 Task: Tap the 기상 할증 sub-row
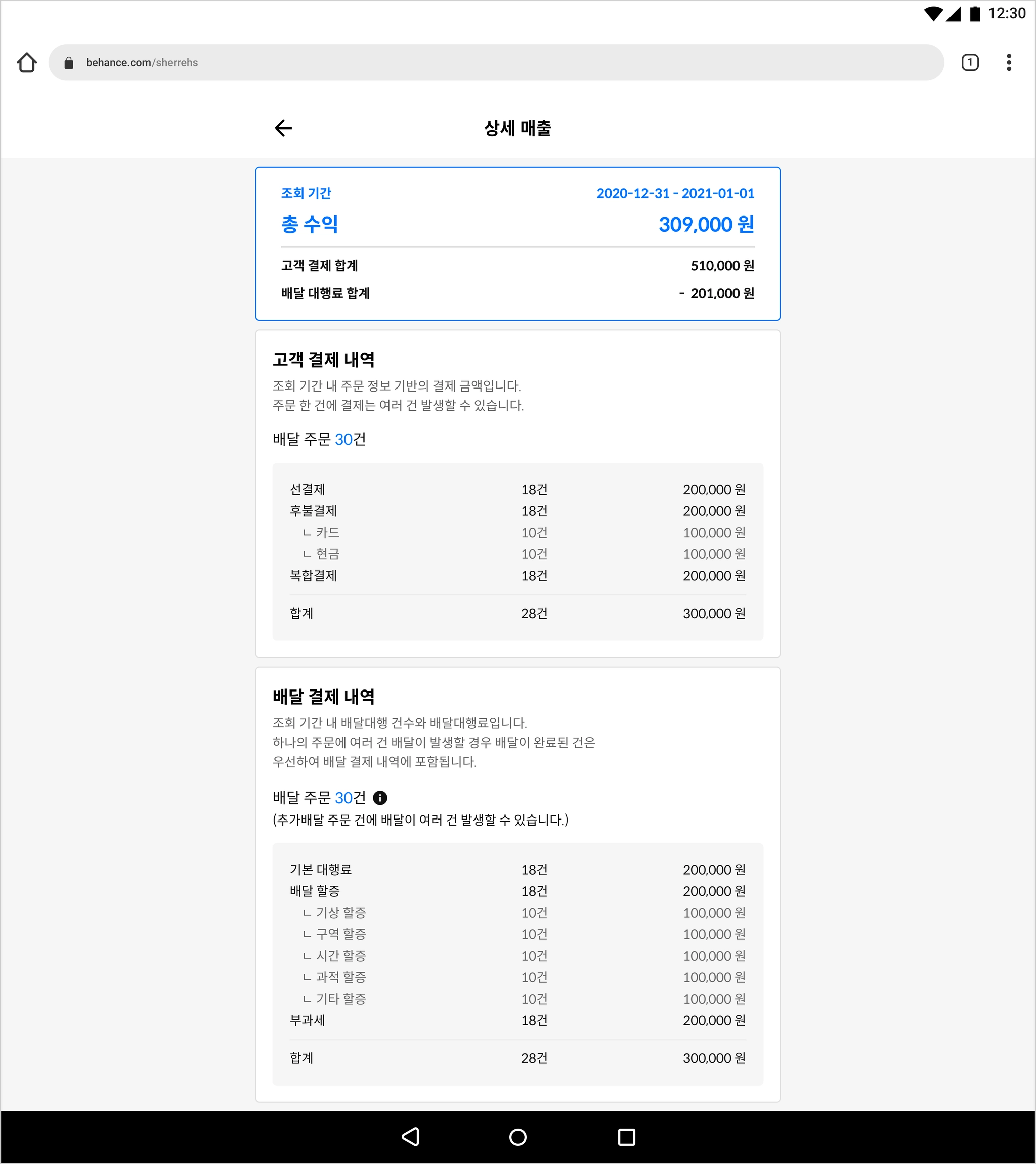point(517,913)
